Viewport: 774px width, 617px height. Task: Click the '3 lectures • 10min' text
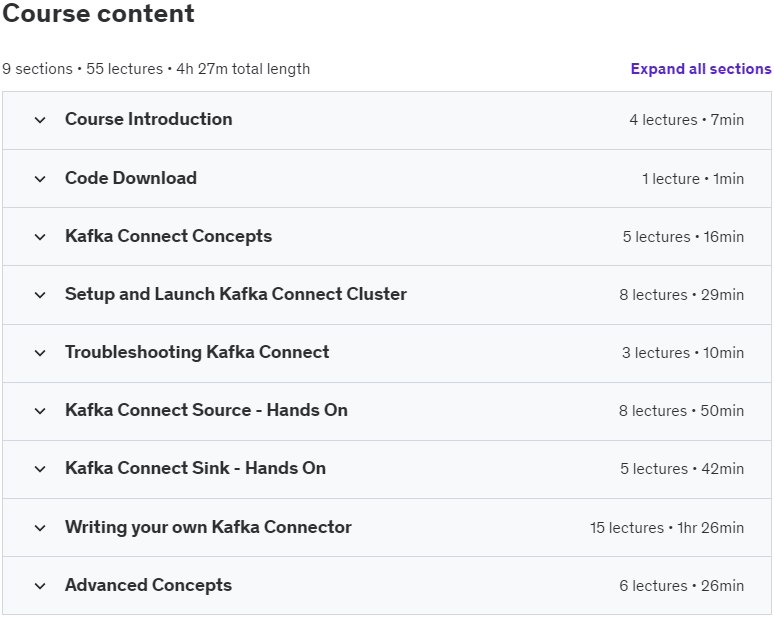point(683,353)
